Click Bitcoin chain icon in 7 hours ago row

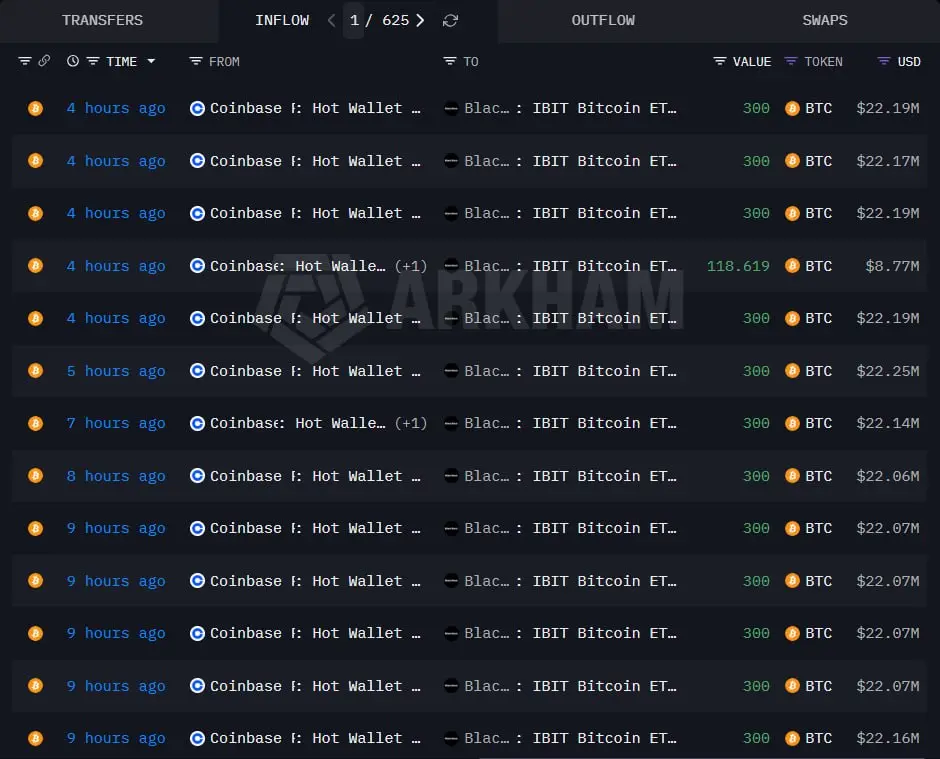click(x=35, y=423)
